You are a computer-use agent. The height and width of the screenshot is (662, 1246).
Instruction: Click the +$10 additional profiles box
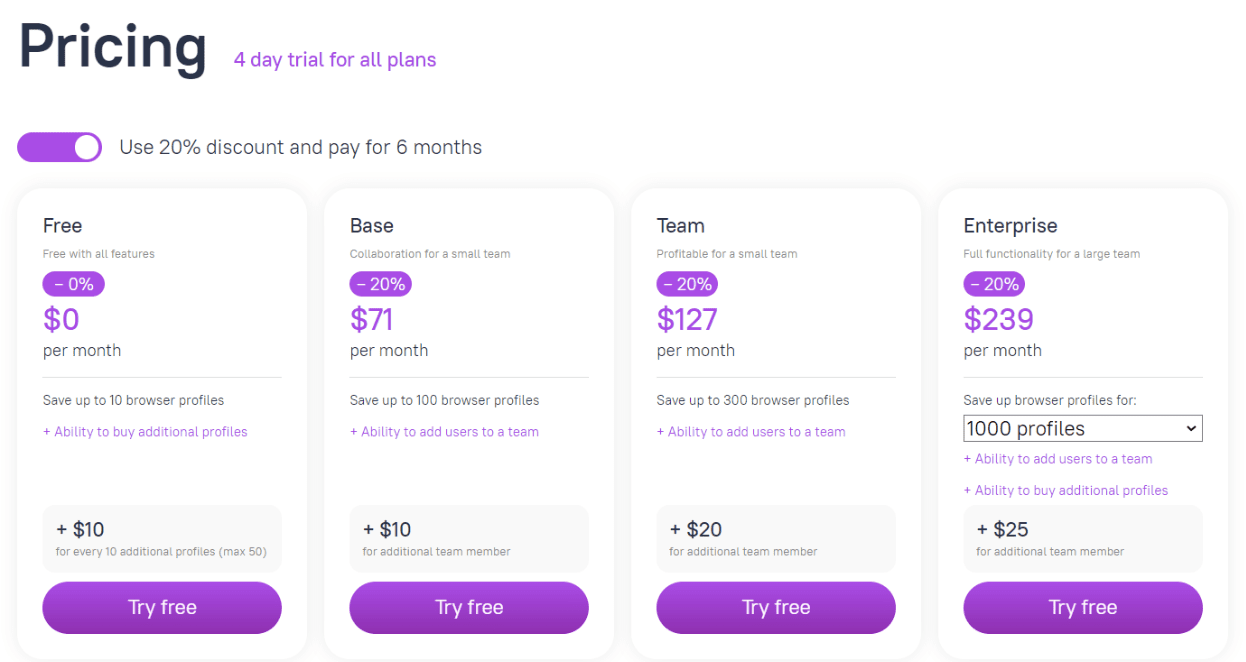point(162,538)
